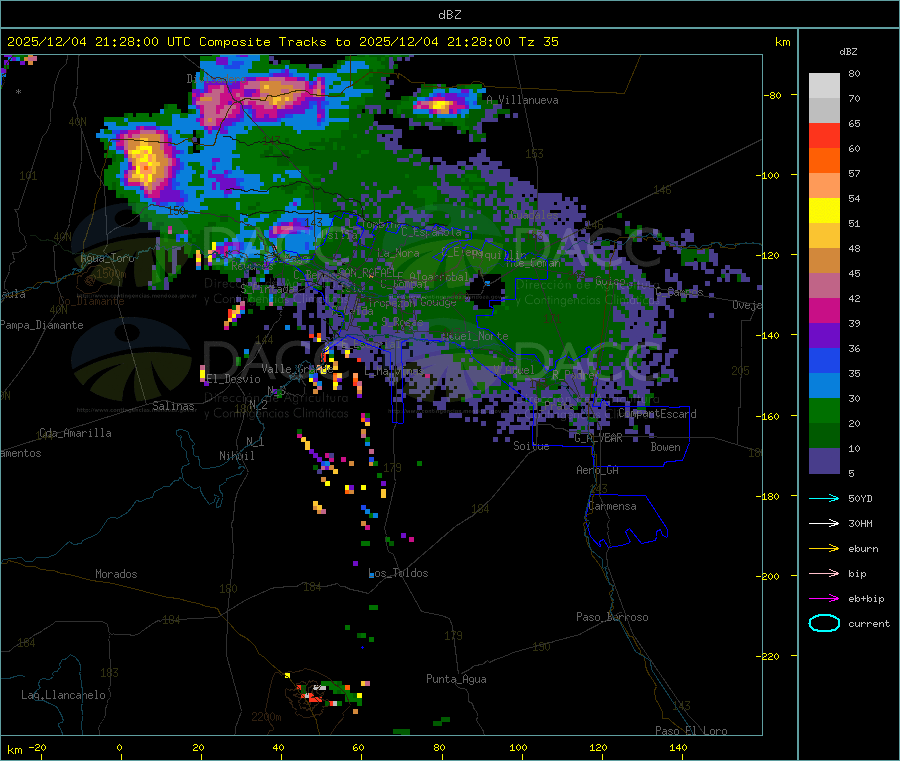Click the 'Cda_Amarilla' map label

pyautogui.click(x=75, y=433)
